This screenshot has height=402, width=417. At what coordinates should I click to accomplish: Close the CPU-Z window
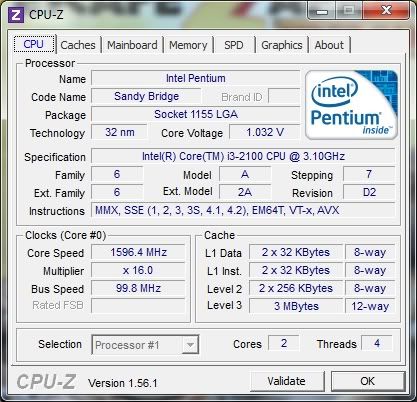pyautogui.click(x=386, y=10)
